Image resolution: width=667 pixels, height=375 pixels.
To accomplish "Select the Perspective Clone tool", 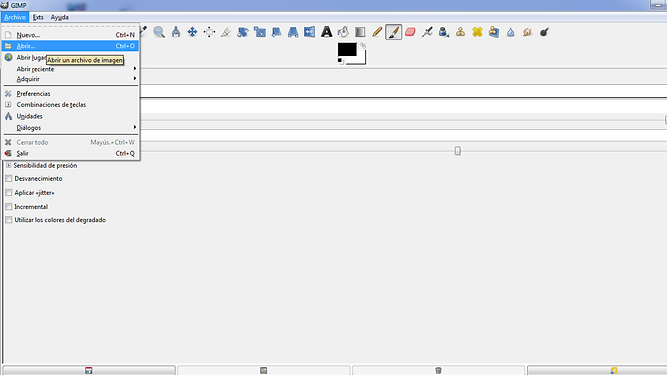I will click(x=494, y=32).
